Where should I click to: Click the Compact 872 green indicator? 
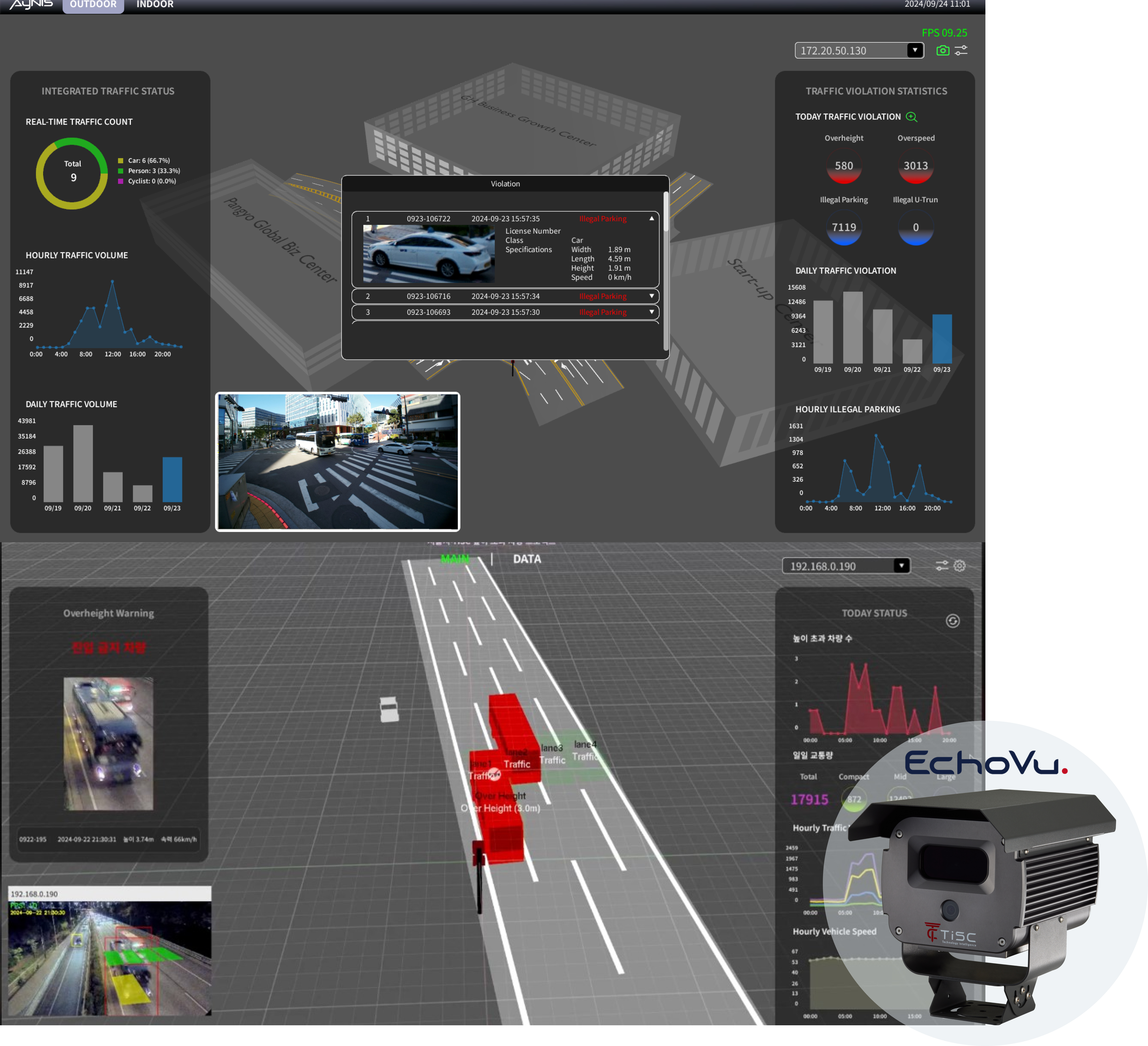tap(854, 799)
